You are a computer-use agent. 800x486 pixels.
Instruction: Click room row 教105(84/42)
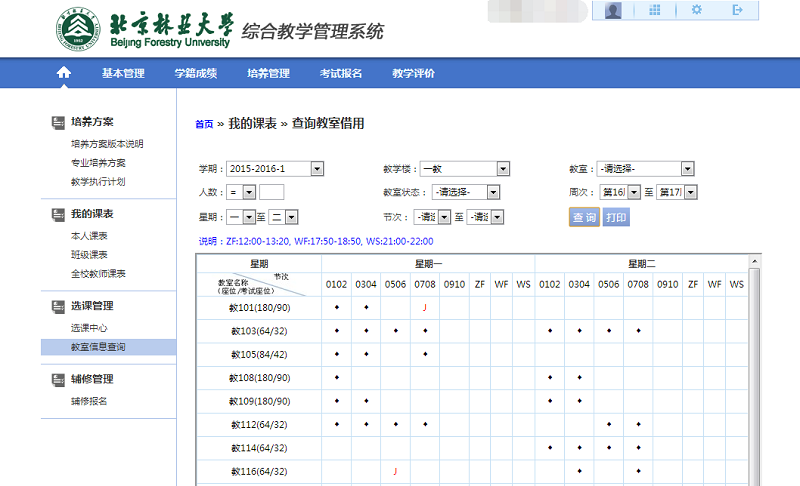coord(259,355)
